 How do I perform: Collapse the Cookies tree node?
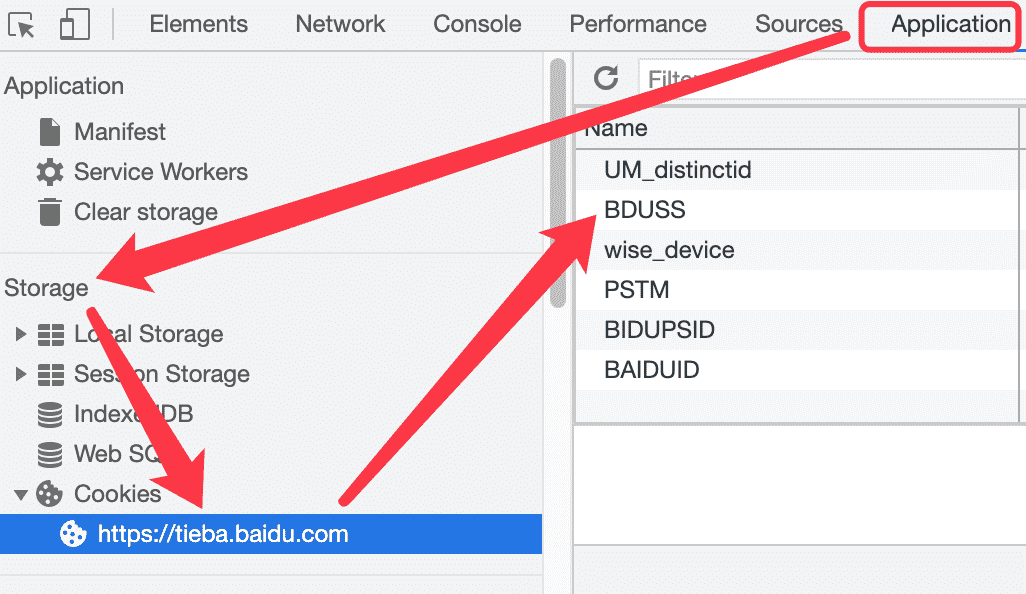click(x=20, y=495)
